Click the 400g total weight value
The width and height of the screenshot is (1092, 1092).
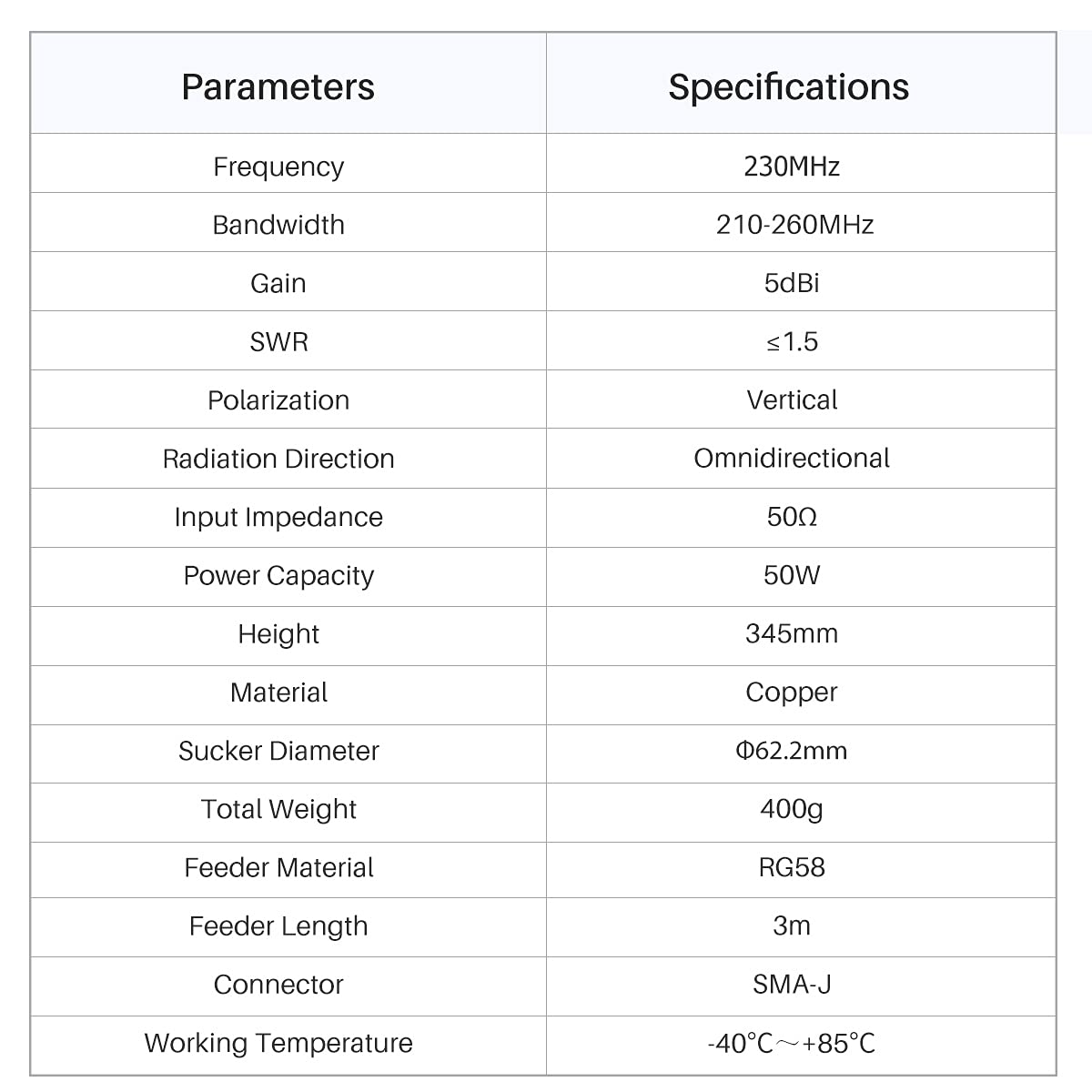[792, 809]
